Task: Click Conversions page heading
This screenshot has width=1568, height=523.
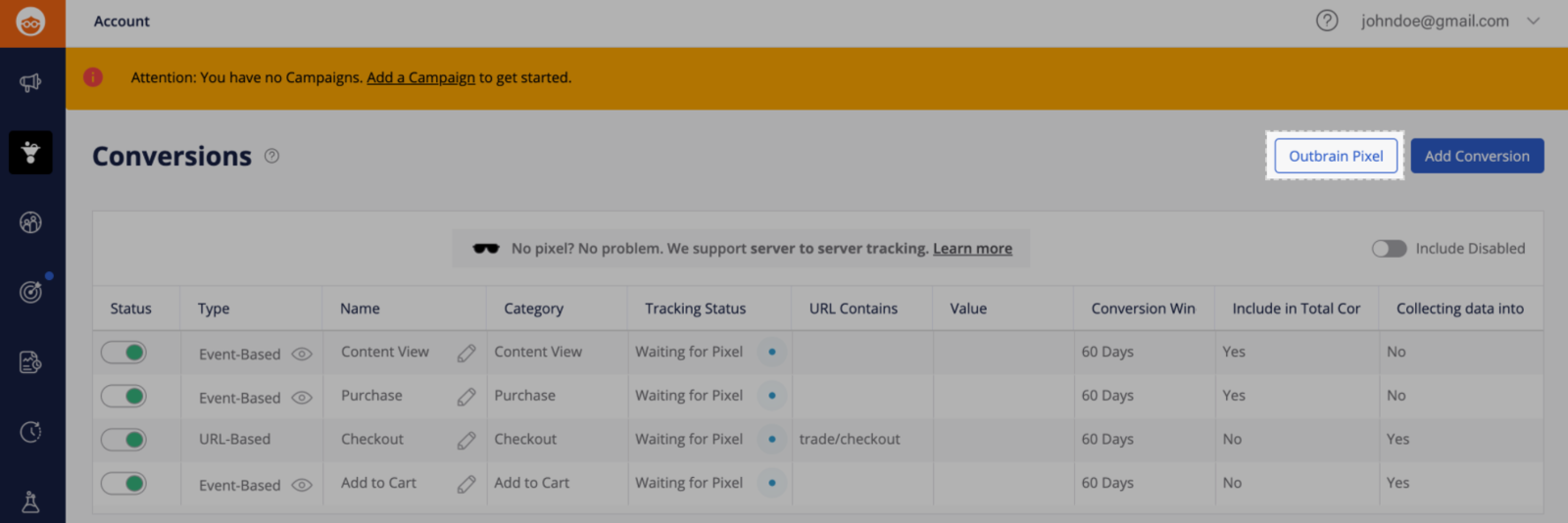Action: [x=171, y=156]
